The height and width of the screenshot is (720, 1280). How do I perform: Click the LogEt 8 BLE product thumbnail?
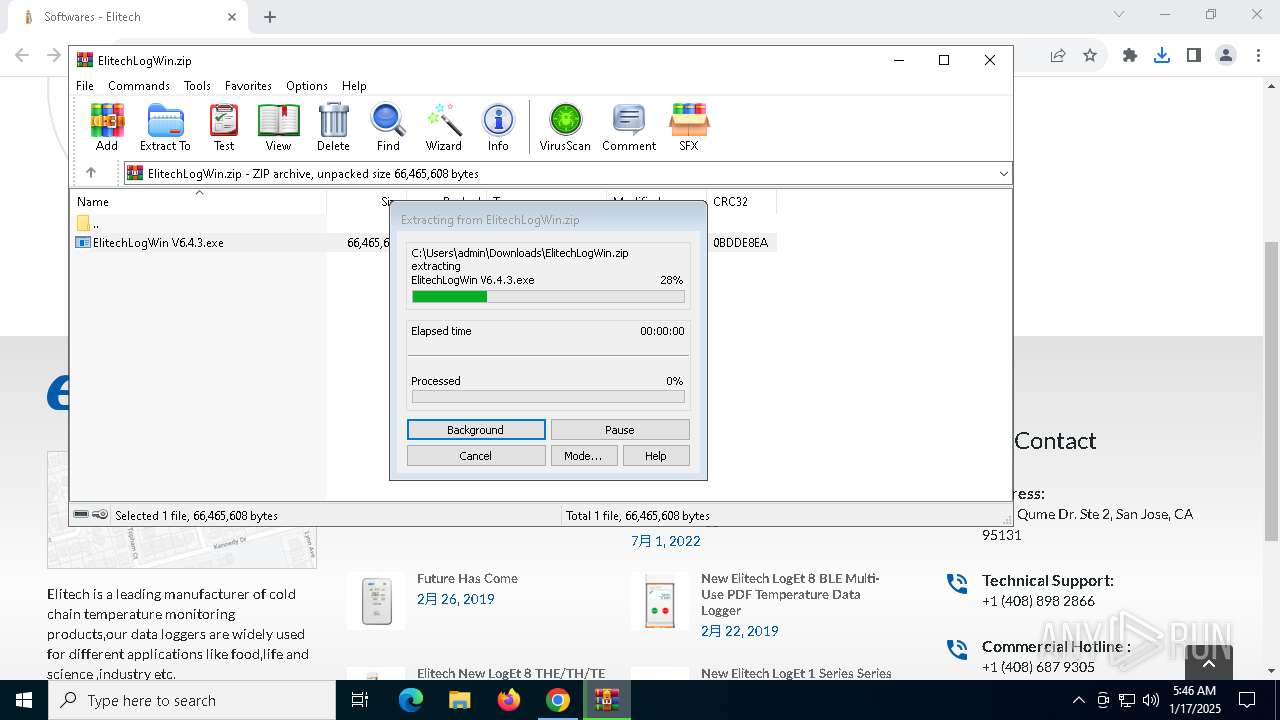click(x=659, y=600)
